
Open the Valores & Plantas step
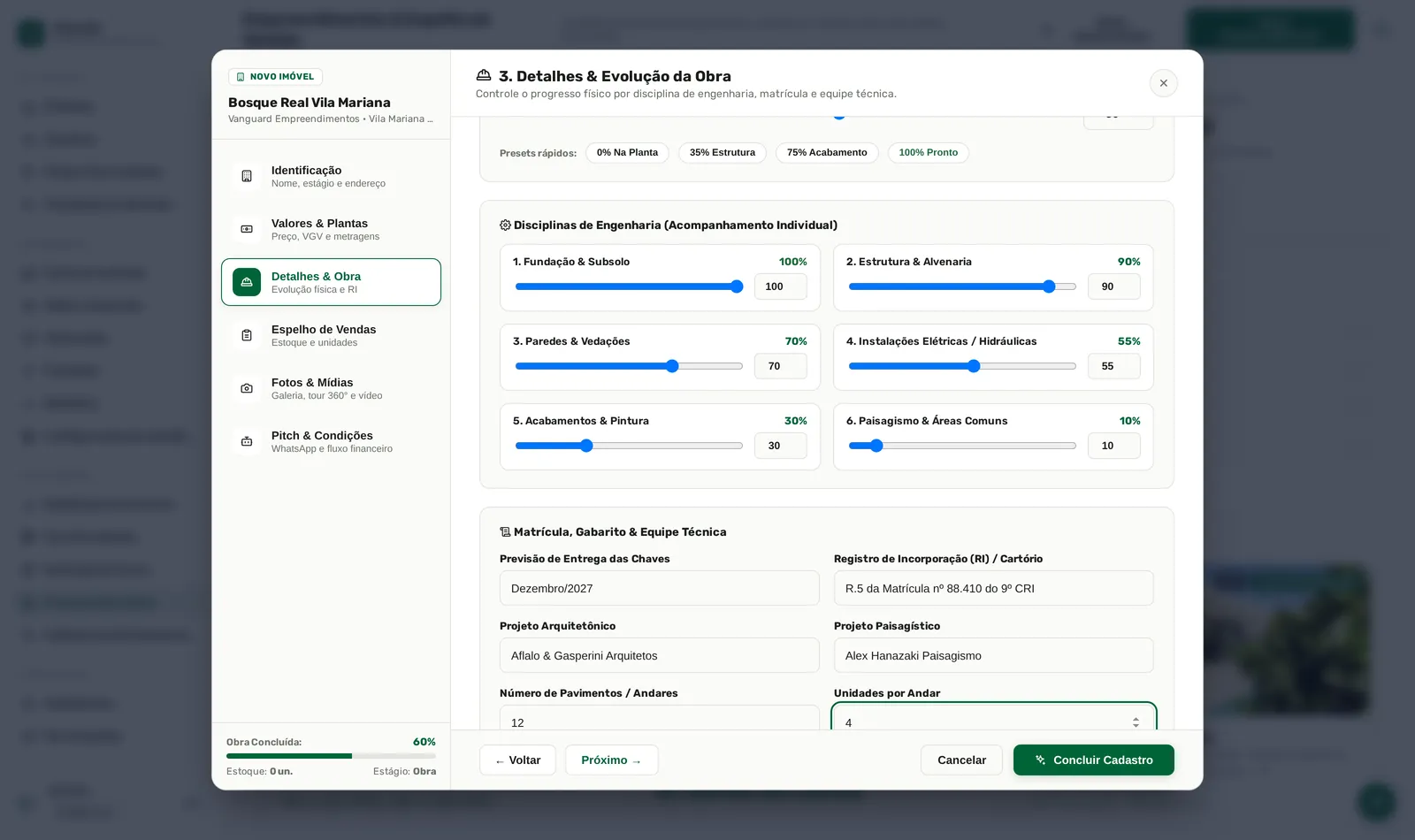(x=331, y=229)
